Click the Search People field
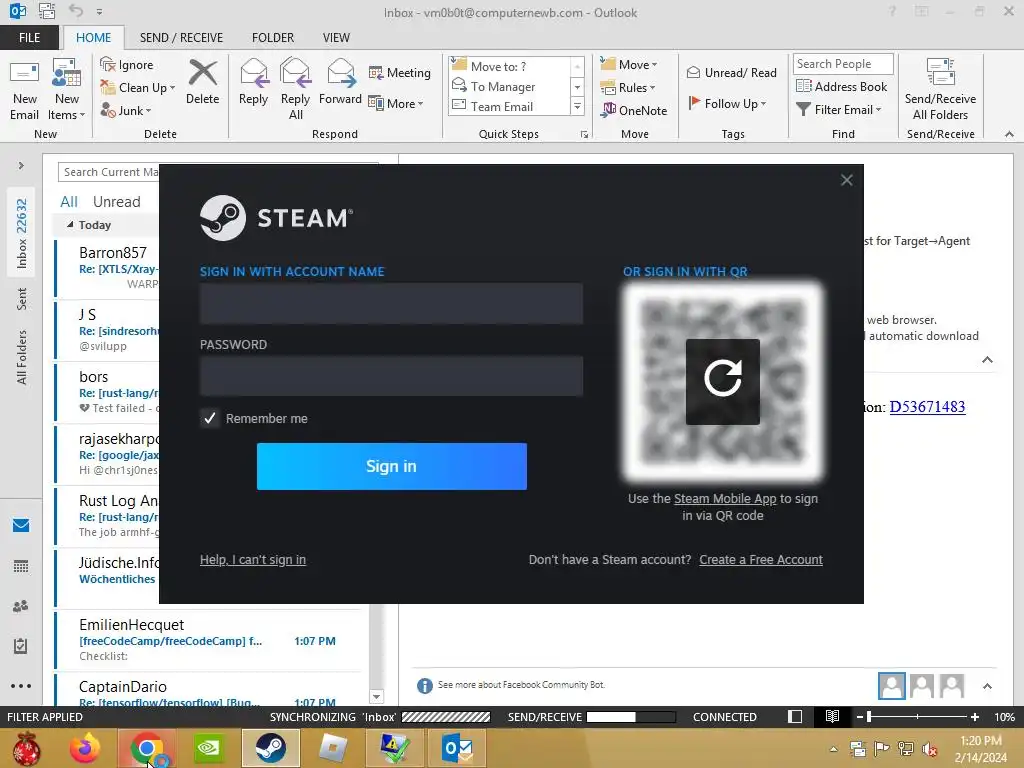This screenshot has height=768, width=1024. click(x=842, y=63)
